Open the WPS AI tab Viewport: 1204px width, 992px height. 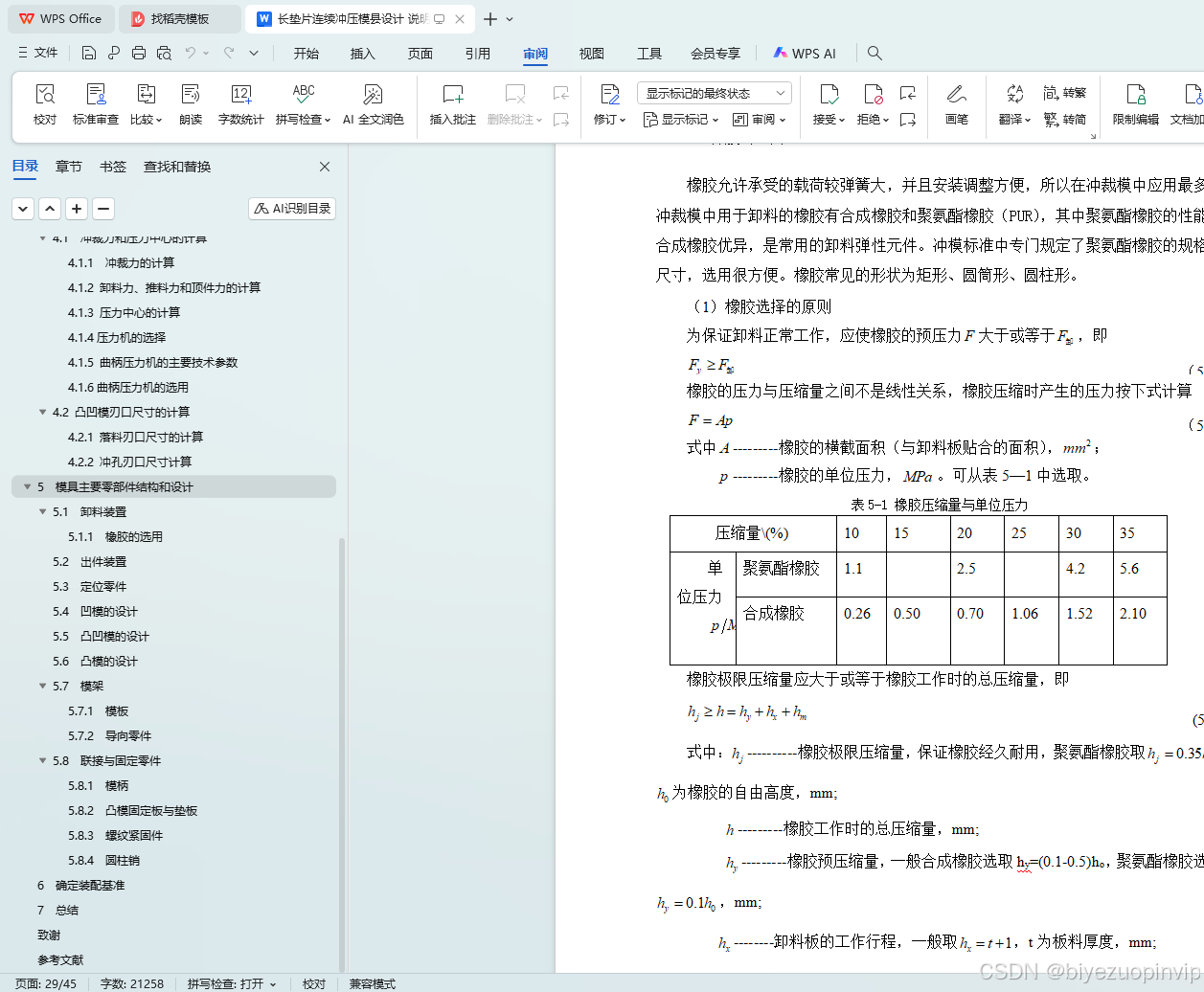805,54
